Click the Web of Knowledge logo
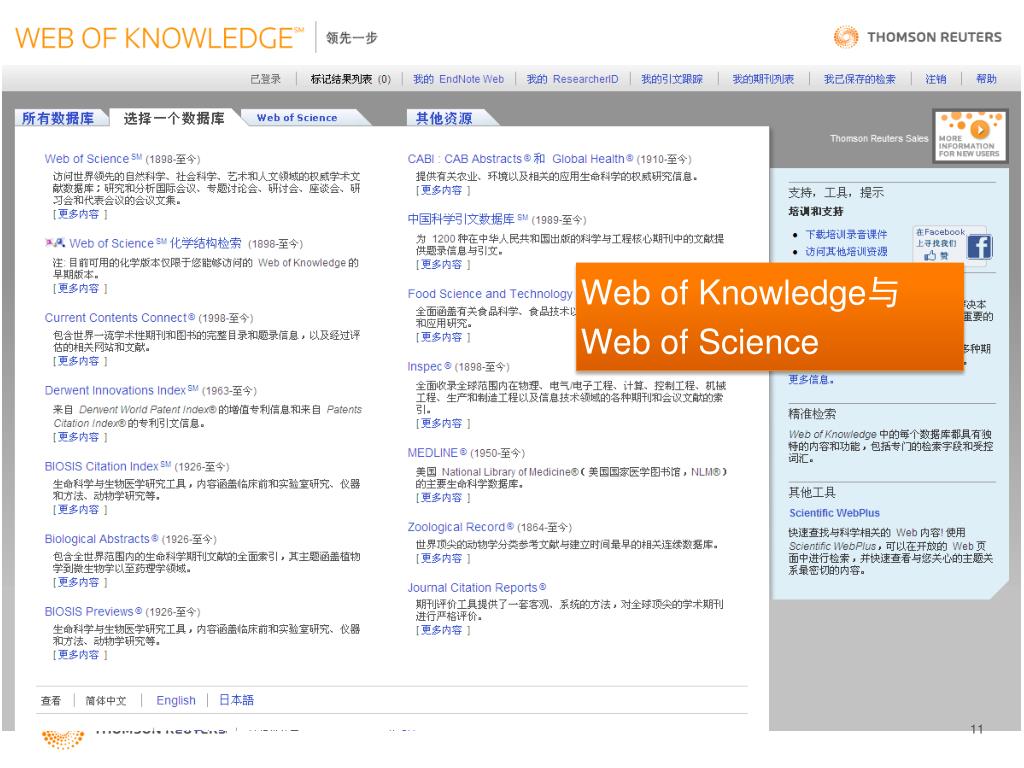The image size is (1024, 768). tap(159, 38)
